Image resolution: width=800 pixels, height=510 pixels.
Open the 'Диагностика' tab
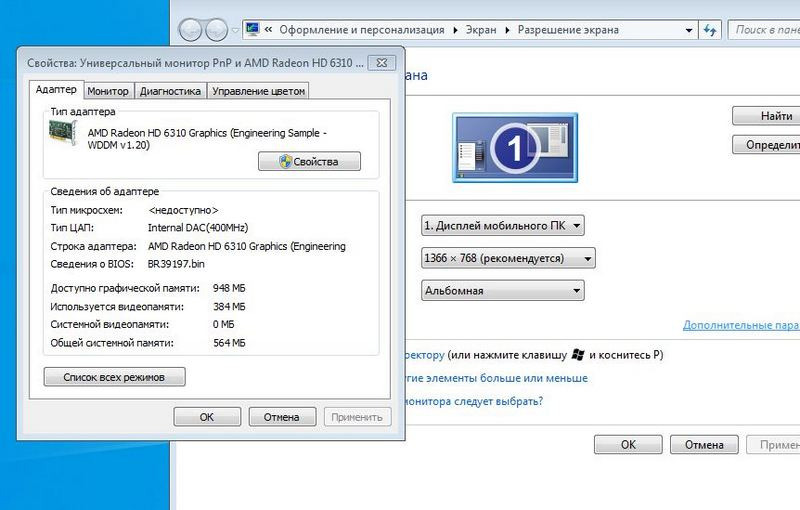[170, 91]
